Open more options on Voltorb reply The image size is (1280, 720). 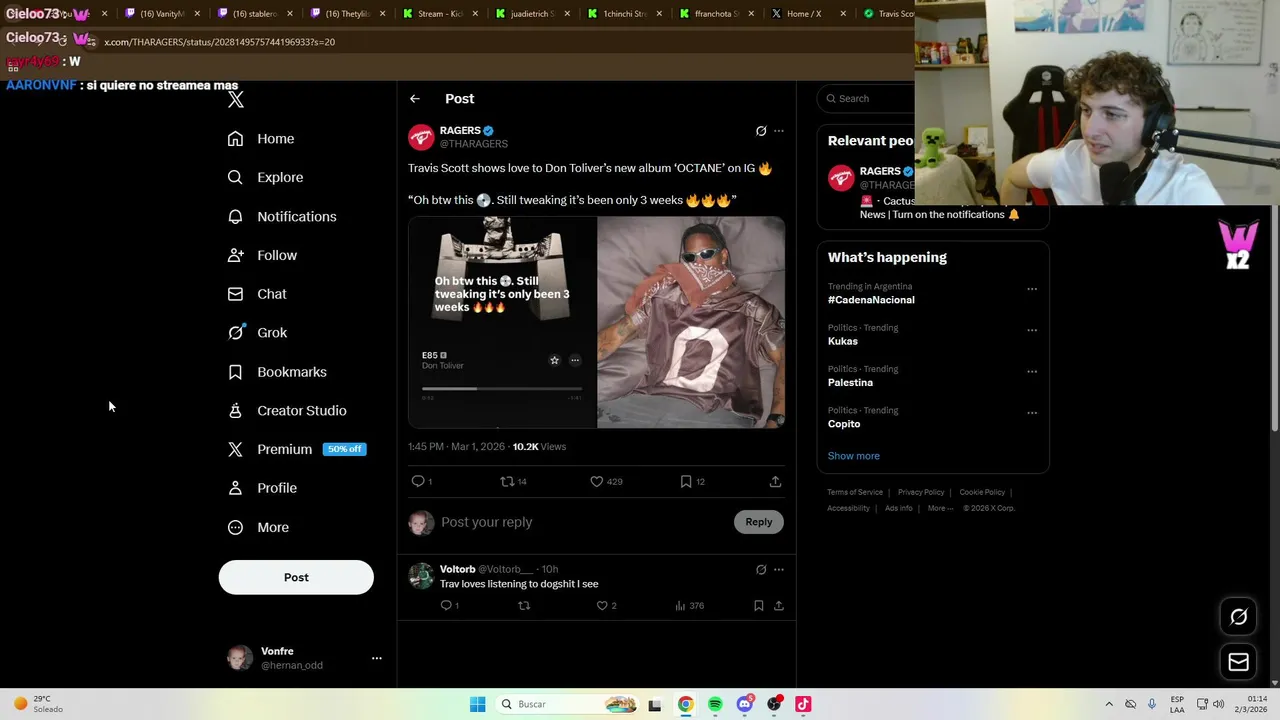pos(779,570)
